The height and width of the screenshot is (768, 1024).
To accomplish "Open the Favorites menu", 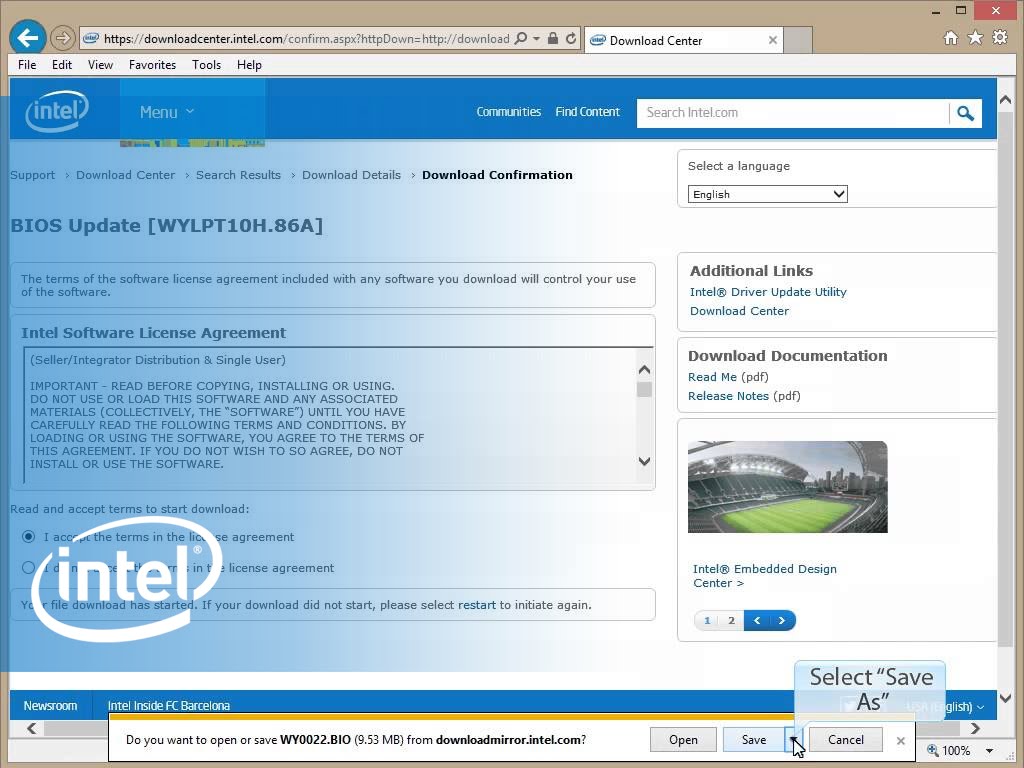I will pyautogui.click(x=152, y=64).
